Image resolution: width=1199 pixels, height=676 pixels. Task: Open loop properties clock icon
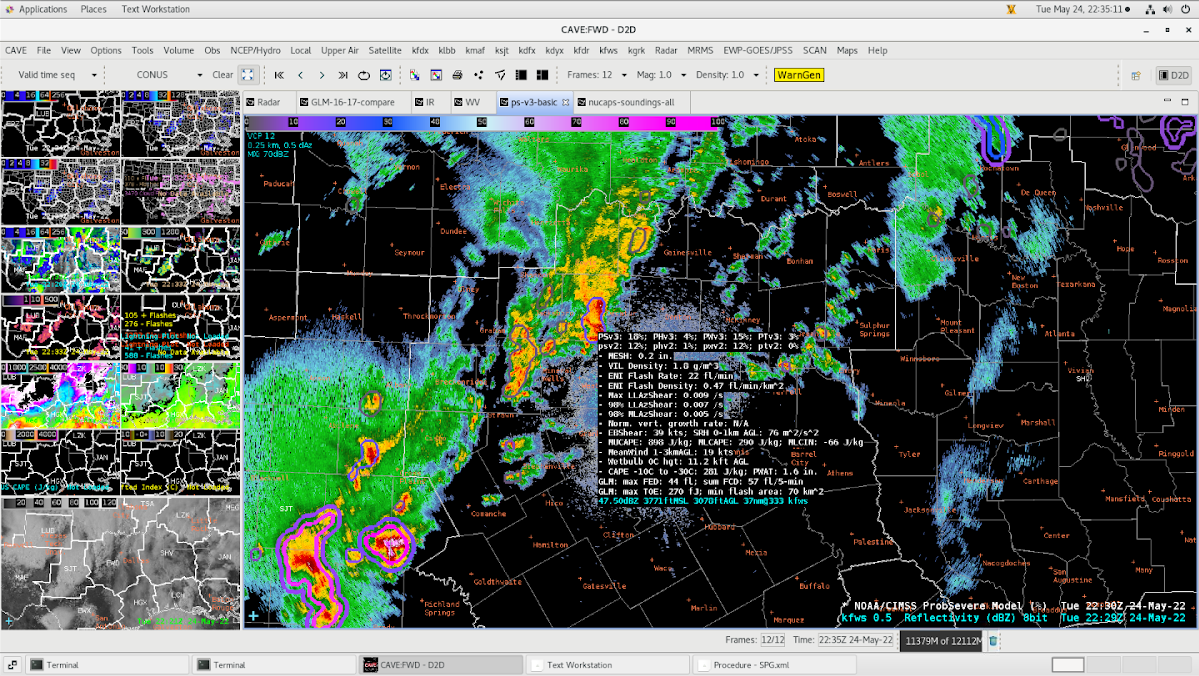pos(385,75)
